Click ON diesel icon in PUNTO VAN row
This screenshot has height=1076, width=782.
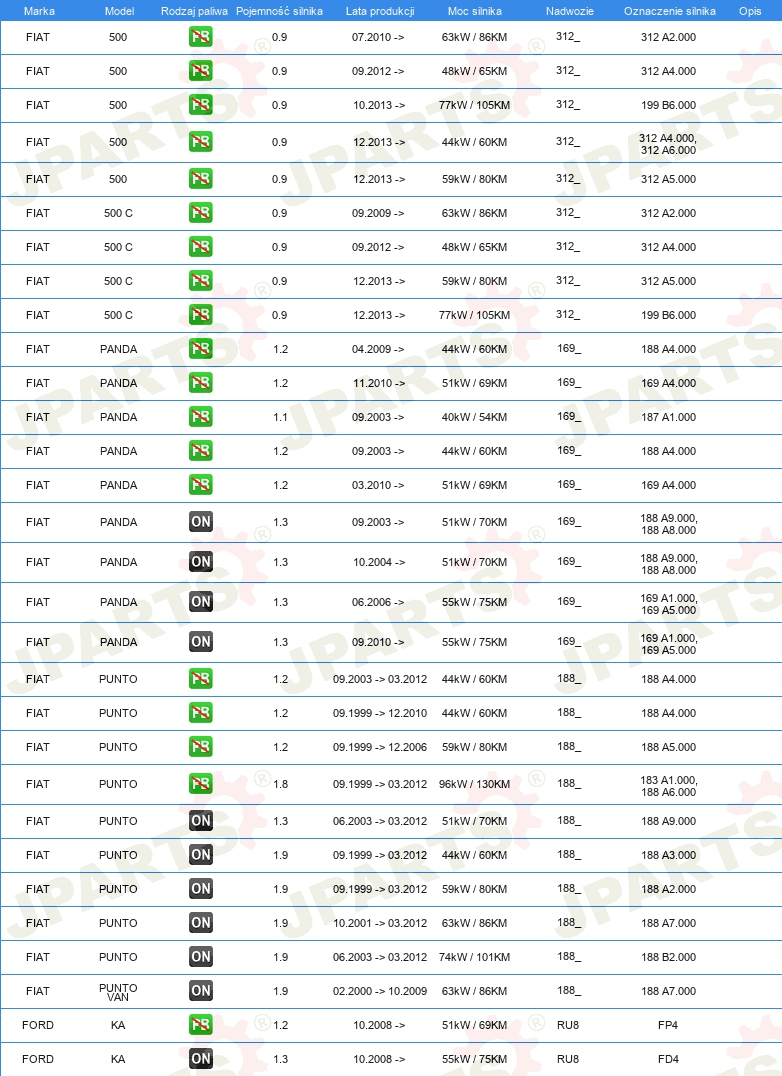200,990
